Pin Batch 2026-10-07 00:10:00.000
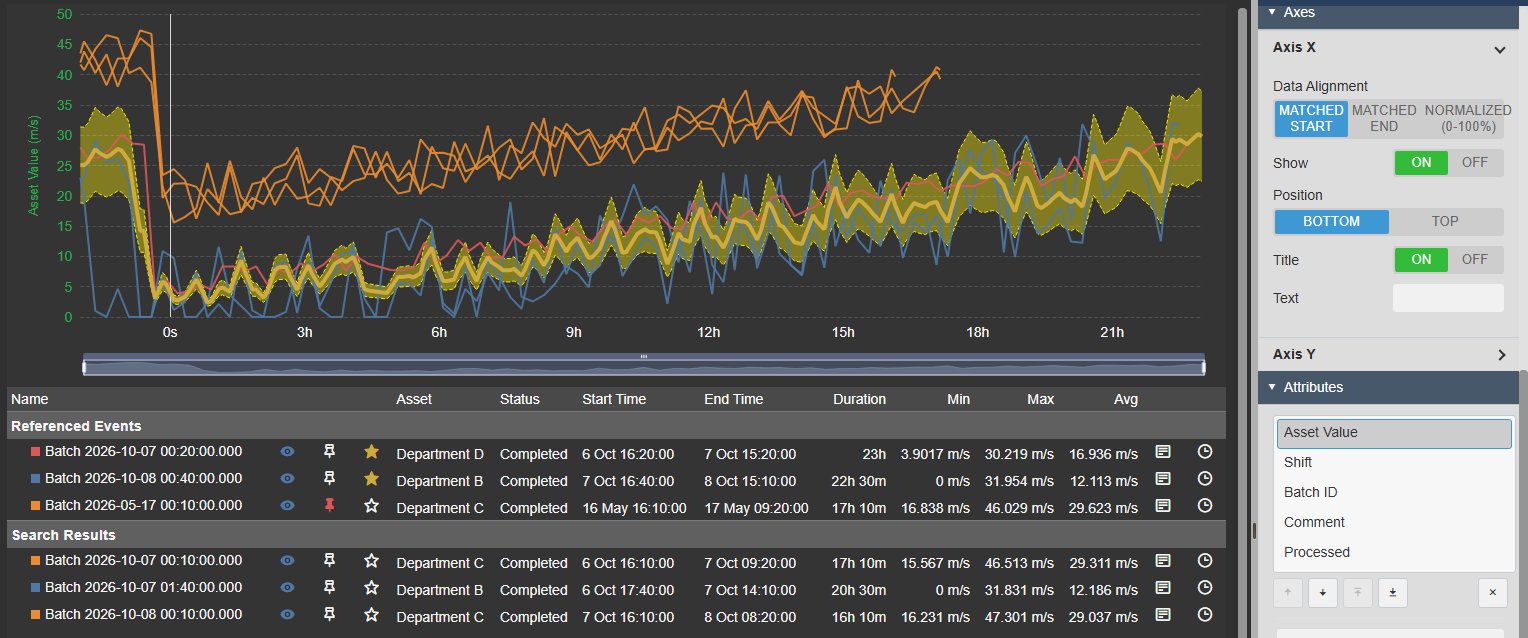 pyautogui.click(x=329, y=562)
